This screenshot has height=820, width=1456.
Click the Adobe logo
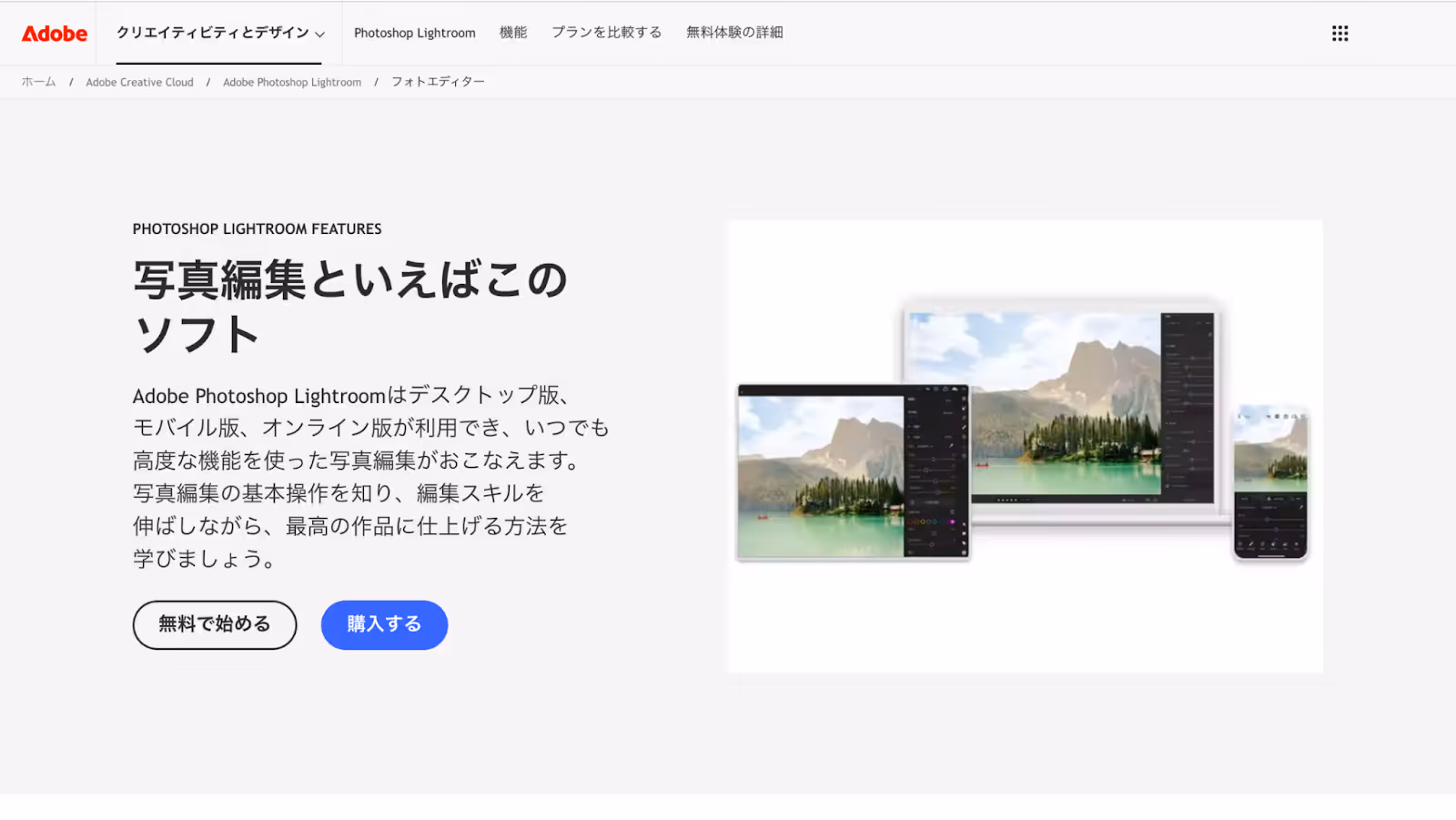55,34
